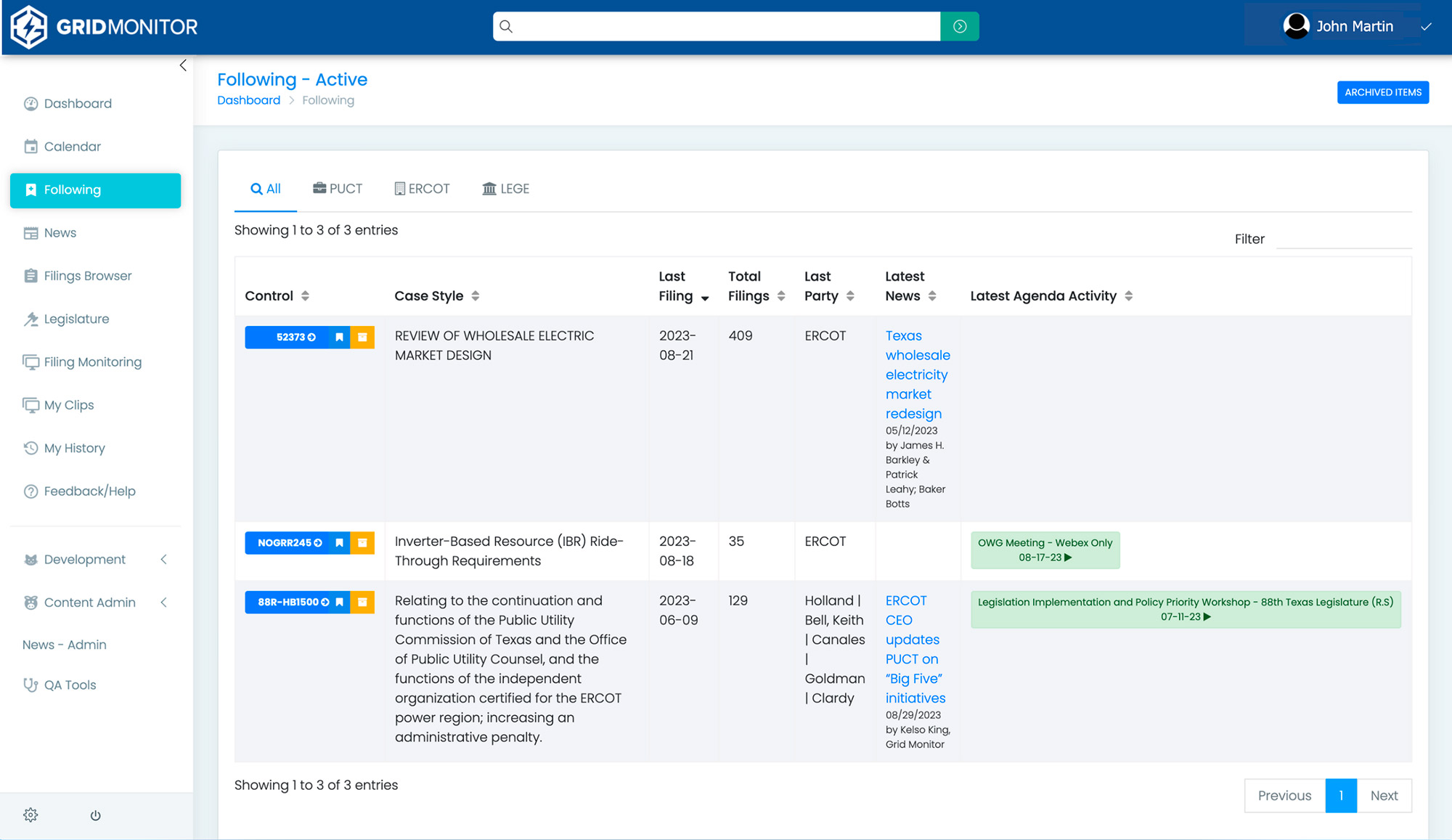Click the Archived Items button

click(x=1382, y=92)
